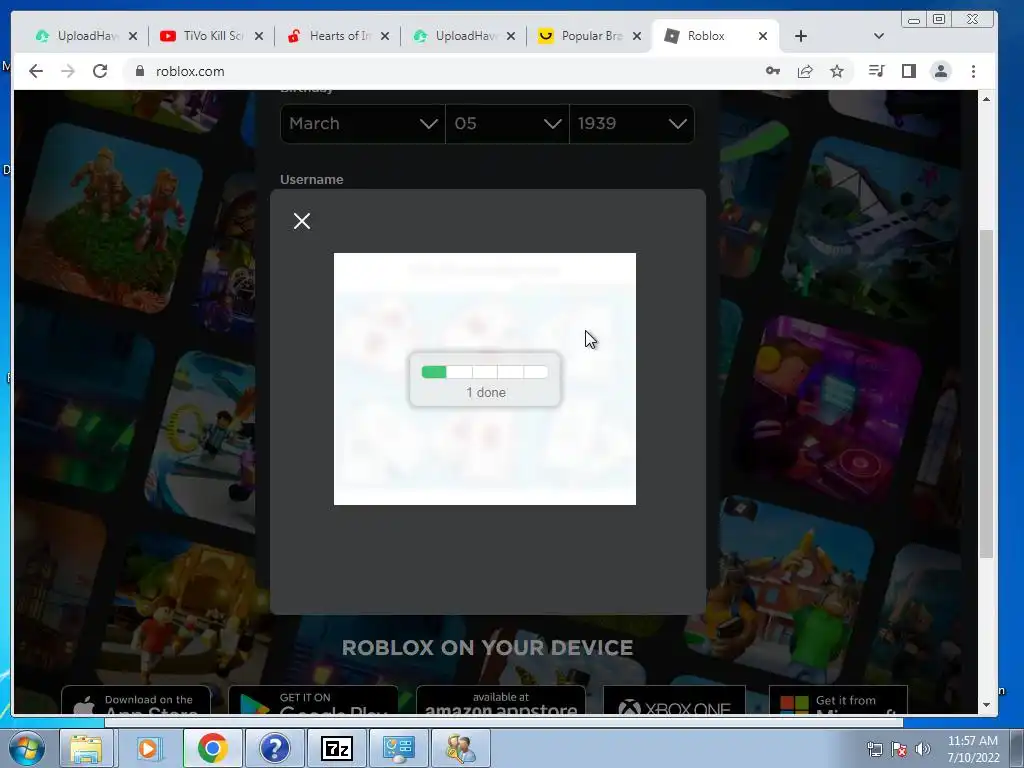The width and height of the screenshot is (1024, 768).
Task: Close the TiVo Kill Sc tab
Action: tap(259, 36)
